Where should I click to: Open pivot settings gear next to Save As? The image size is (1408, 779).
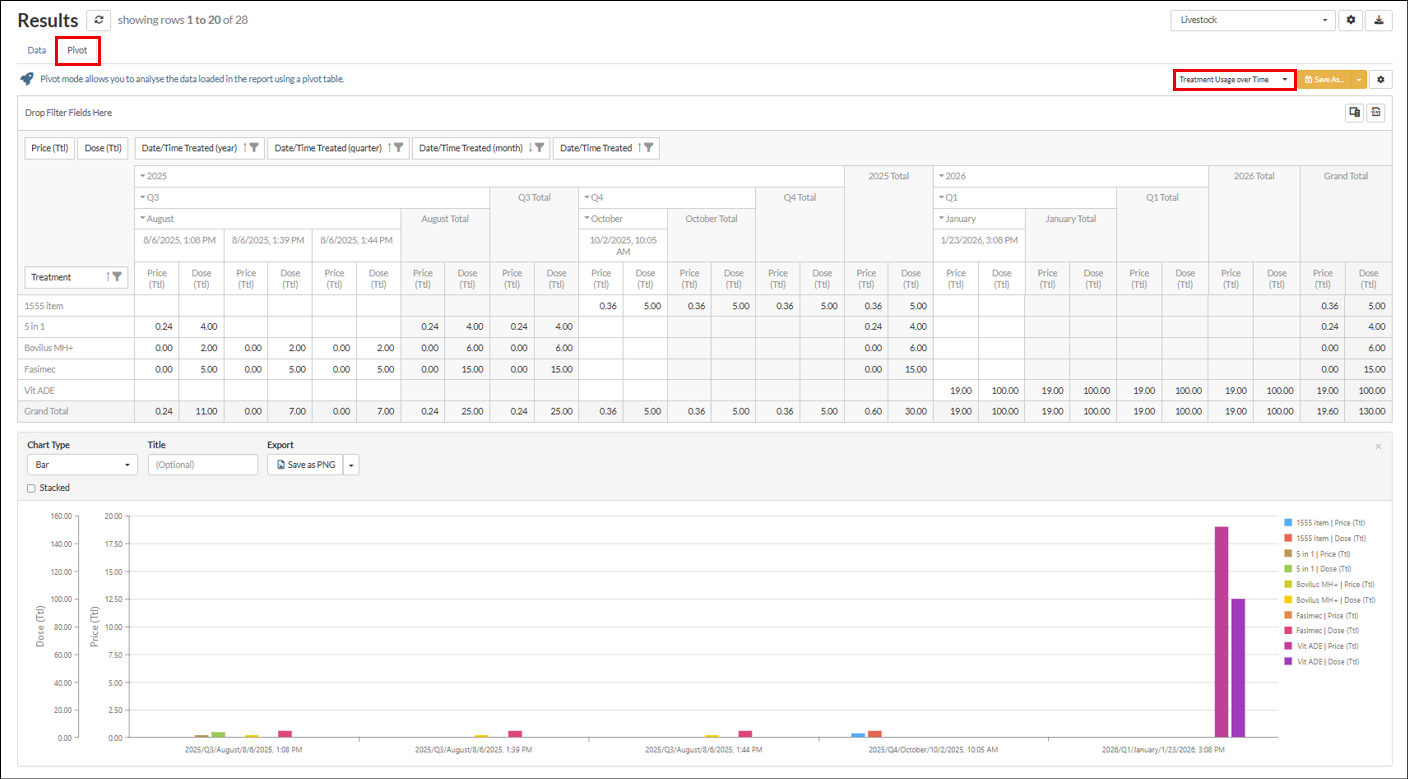pyautogui.click(x=1380, y=79)
